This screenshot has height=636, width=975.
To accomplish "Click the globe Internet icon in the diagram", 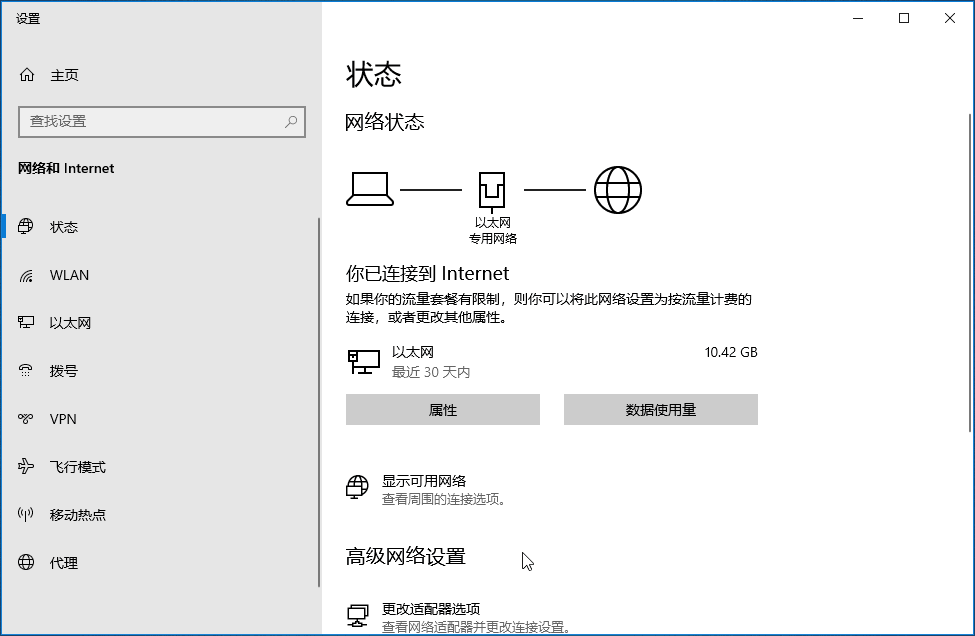I will (618, 189).
